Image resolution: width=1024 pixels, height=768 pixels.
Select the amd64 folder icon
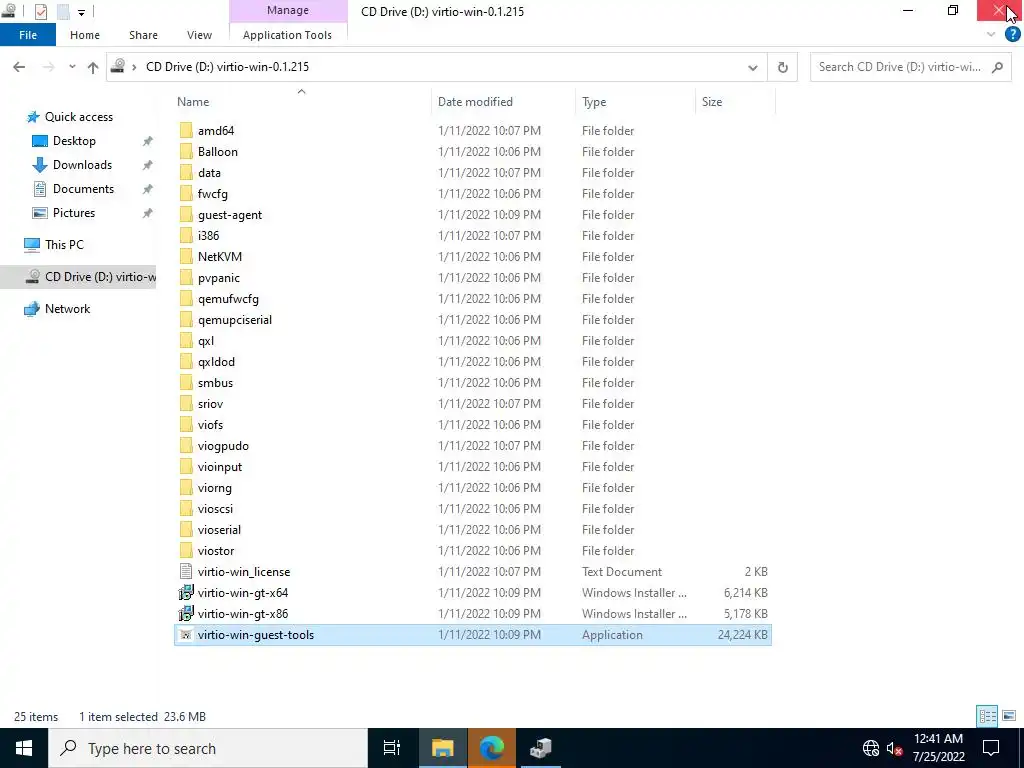[186, 131]
